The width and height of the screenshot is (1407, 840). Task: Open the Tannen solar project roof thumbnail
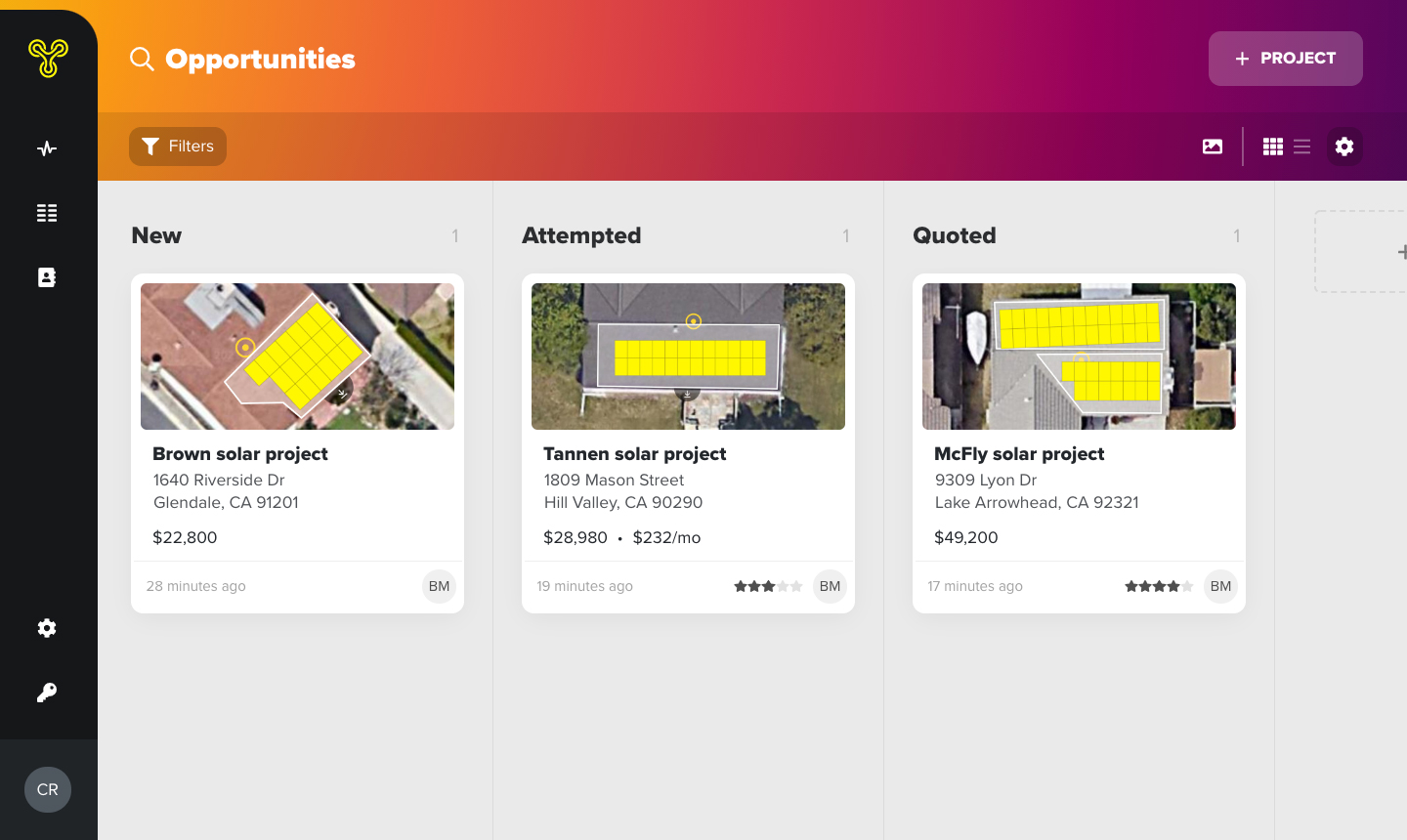pyautogui.click(x=688, y=357)
